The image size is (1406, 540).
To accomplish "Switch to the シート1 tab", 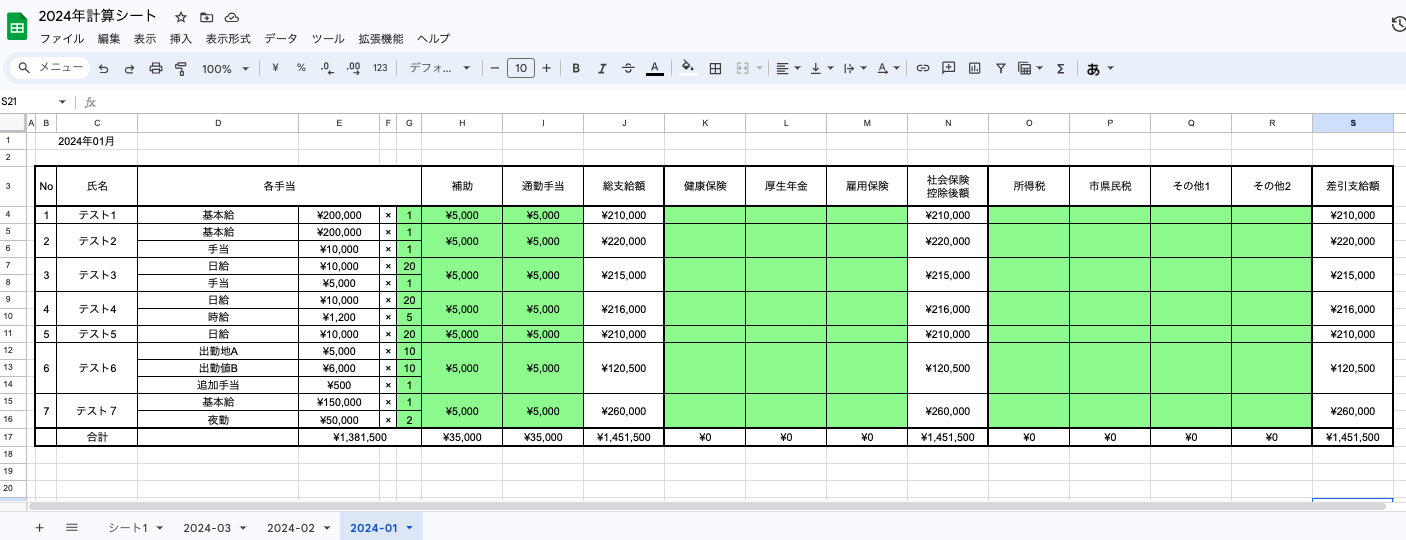I will point(136,527).
